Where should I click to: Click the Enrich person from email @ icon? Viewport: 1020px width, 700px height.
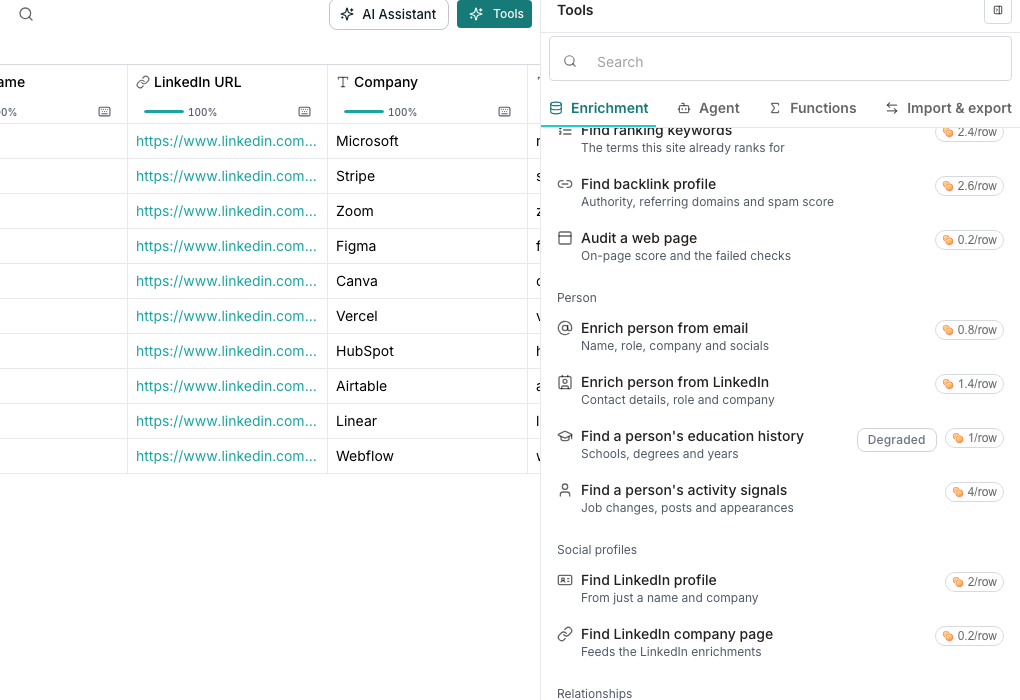565,328
